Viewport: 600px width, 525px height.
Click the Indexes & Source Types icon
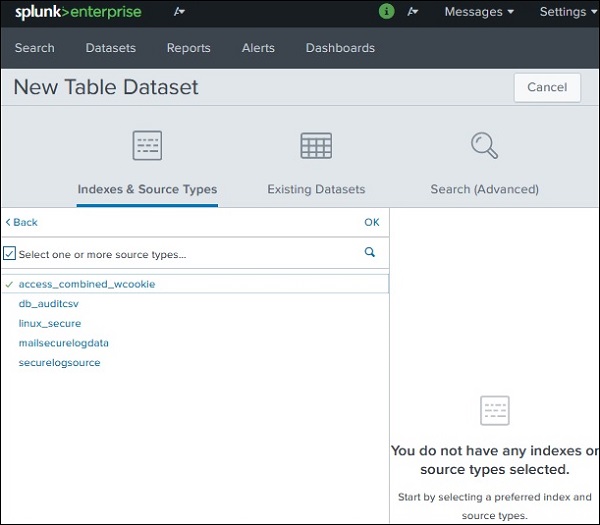[147, 146]
